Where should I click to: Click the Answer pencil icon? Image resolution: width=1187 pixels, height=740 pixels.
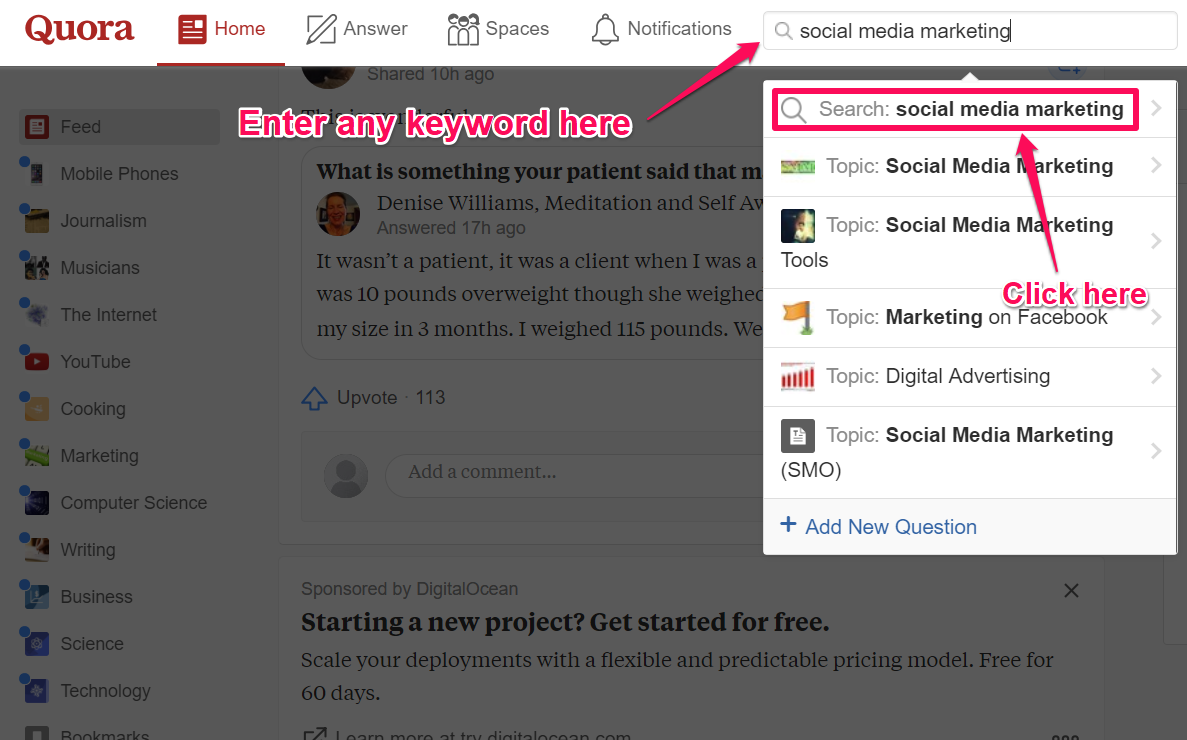(x=321, y=30)
